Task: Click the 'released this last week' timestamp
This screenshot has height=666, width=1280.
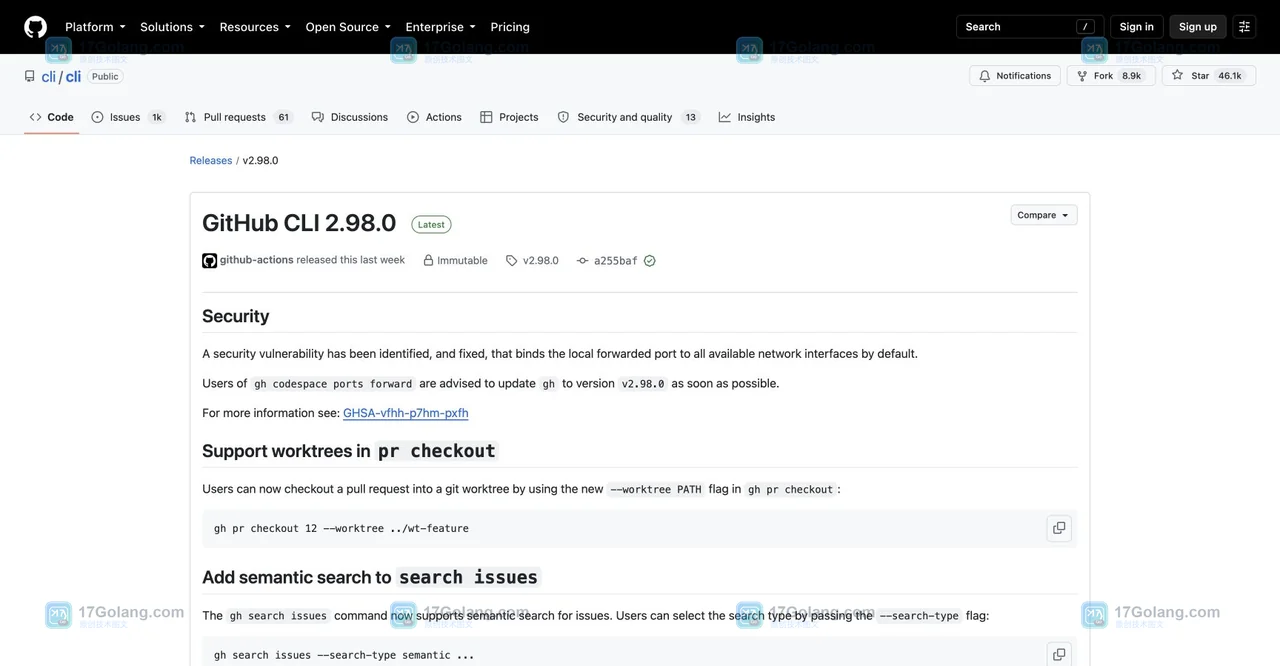Action: click(351, 260)
